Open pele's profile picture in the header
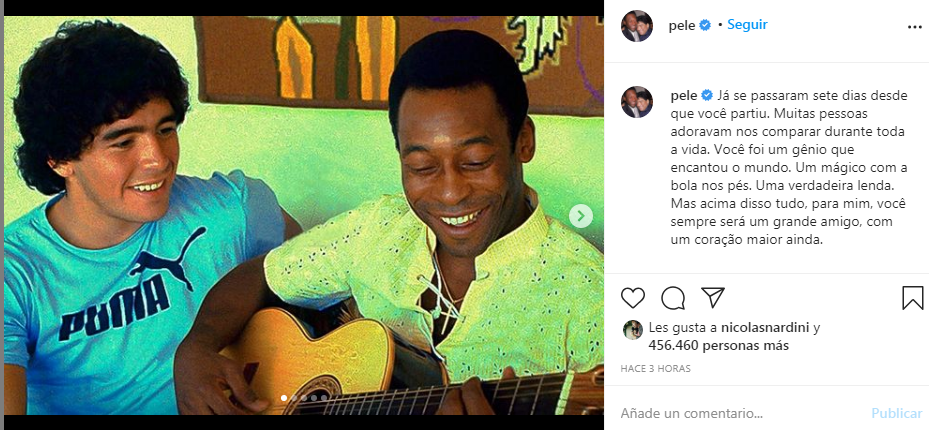The height and width of the screenshot is (430, 929). [636, 26]
